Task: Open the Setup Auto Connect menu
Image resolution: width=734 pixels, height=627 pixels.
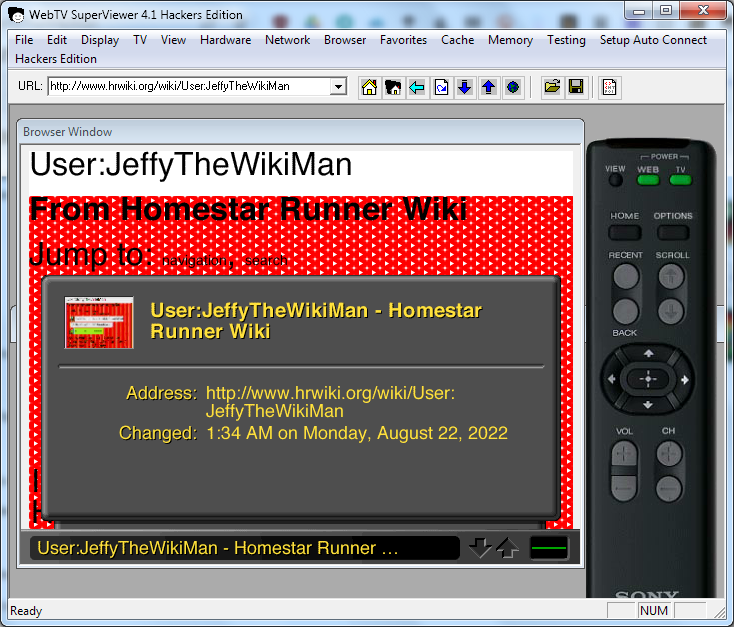Action: [653, 40]
